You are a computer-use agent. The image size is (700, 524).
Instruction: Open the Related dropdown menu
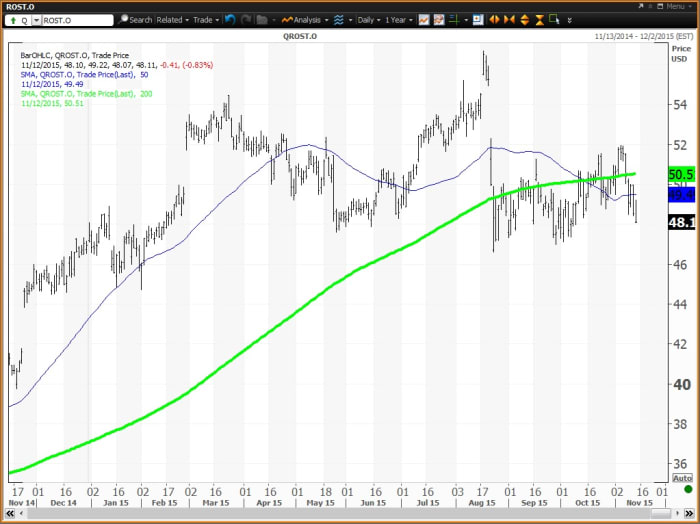point(172,20)
